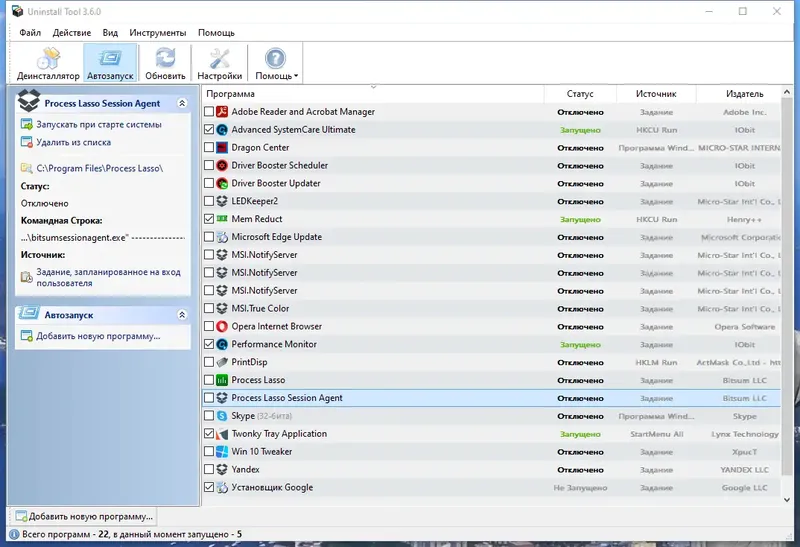The height and width of the screenshot is (547, 800).
Task: Click Удалить из списка link
Action: [x=73, y=142]
